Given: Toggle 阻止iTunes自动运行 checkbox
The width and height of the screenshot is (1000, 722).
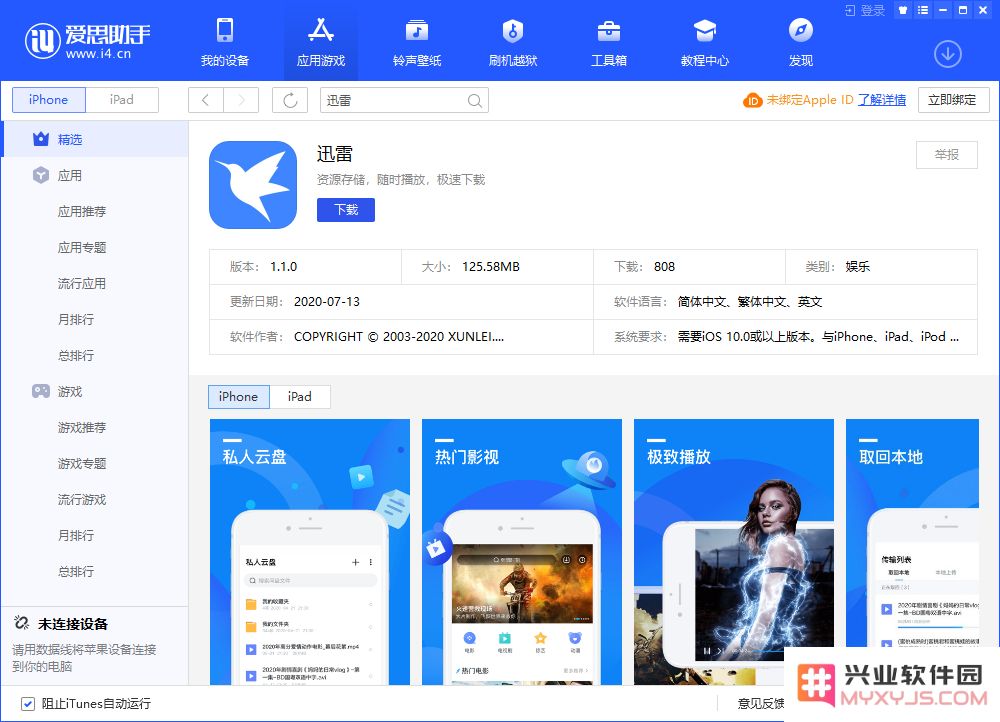Looking at the screenshot, I should click(x=27, y=704).
